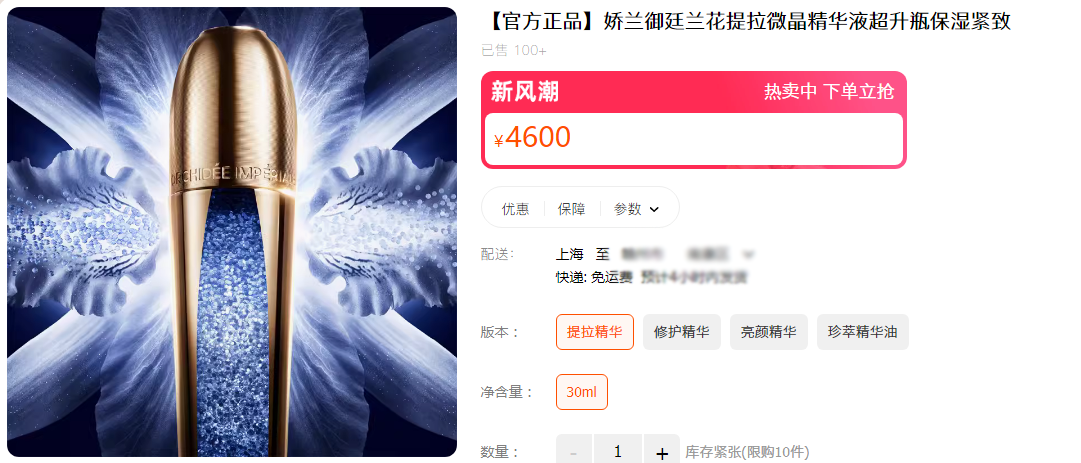Select the 30ml net content option
Image resolution: width=1081 pixels, height=463 pixels.
[x=582, y=392]
